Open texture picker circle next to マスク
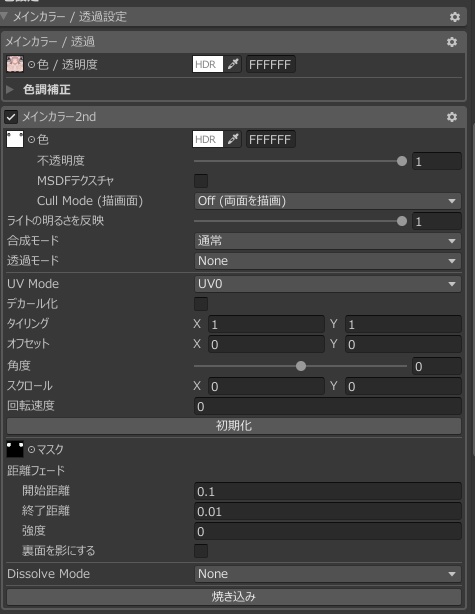 pos(31,450)
